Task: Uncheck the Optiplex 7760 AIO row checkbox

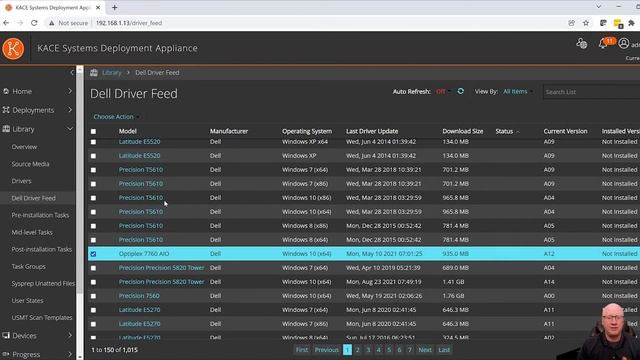Action: (x=93, y=254)
